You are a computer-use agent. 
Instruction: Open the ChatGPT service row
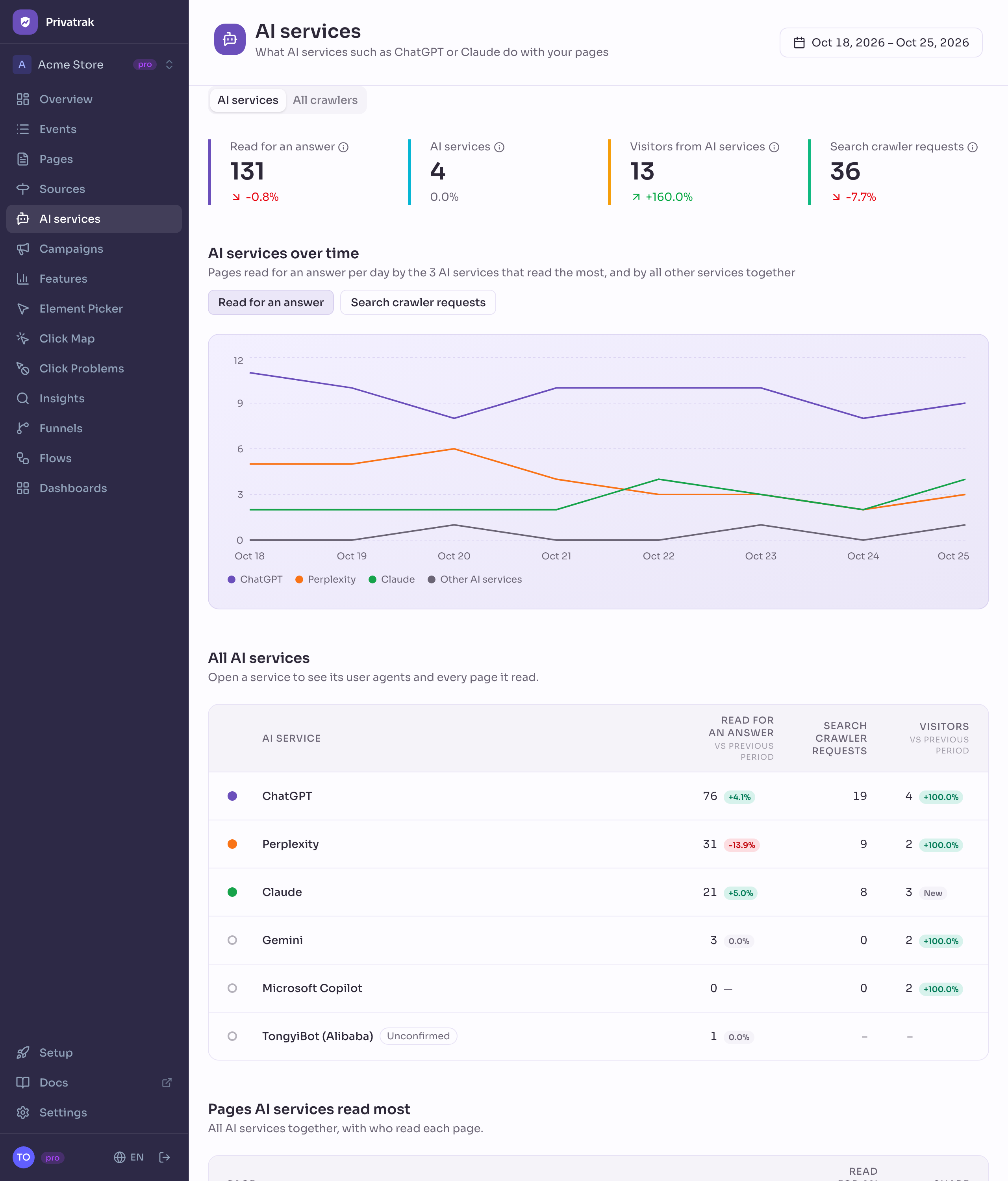[598, 796]
